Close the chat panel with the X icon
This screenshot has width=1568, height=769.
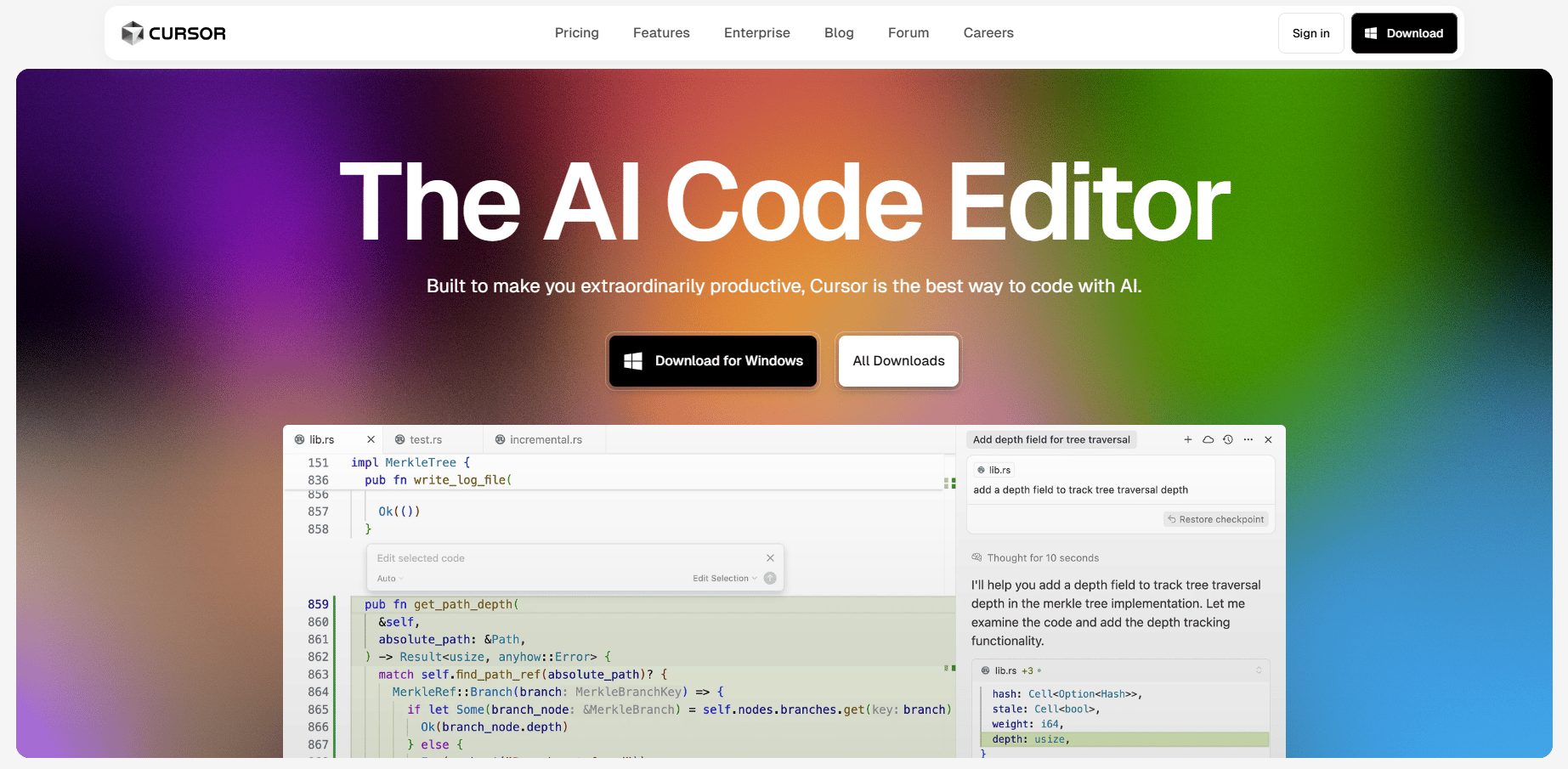click(x=1268, y=439)
